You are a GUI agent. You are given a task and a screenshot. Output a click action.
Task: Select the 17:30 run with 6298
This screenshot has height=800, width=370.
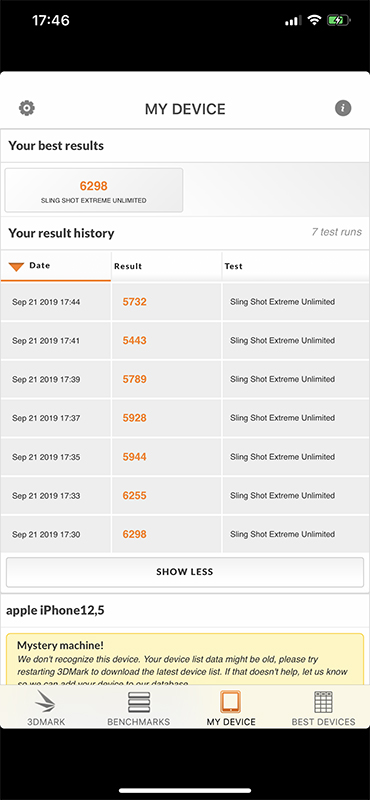tap(185, 535)
